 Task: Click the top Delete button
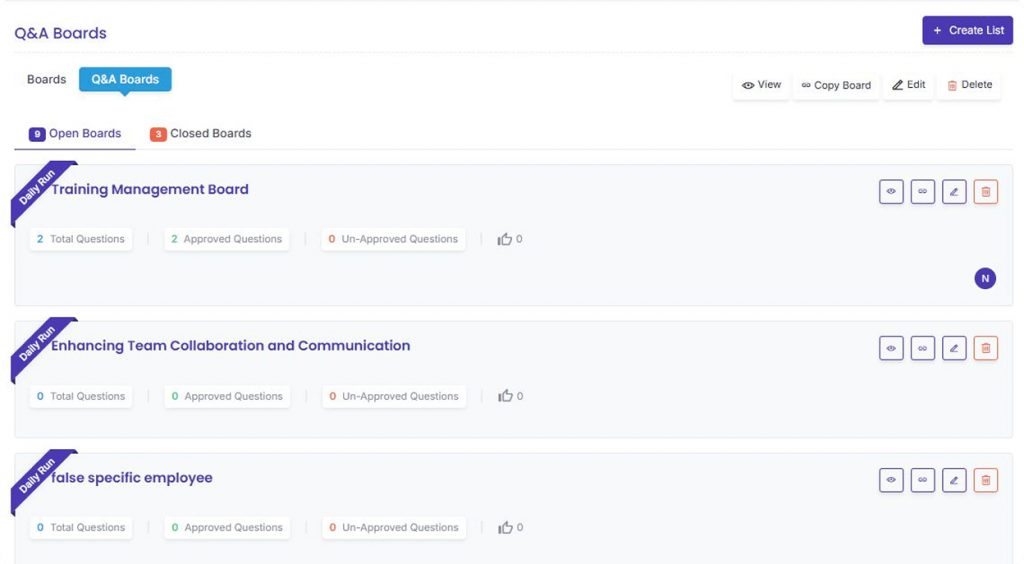point(969,85)
